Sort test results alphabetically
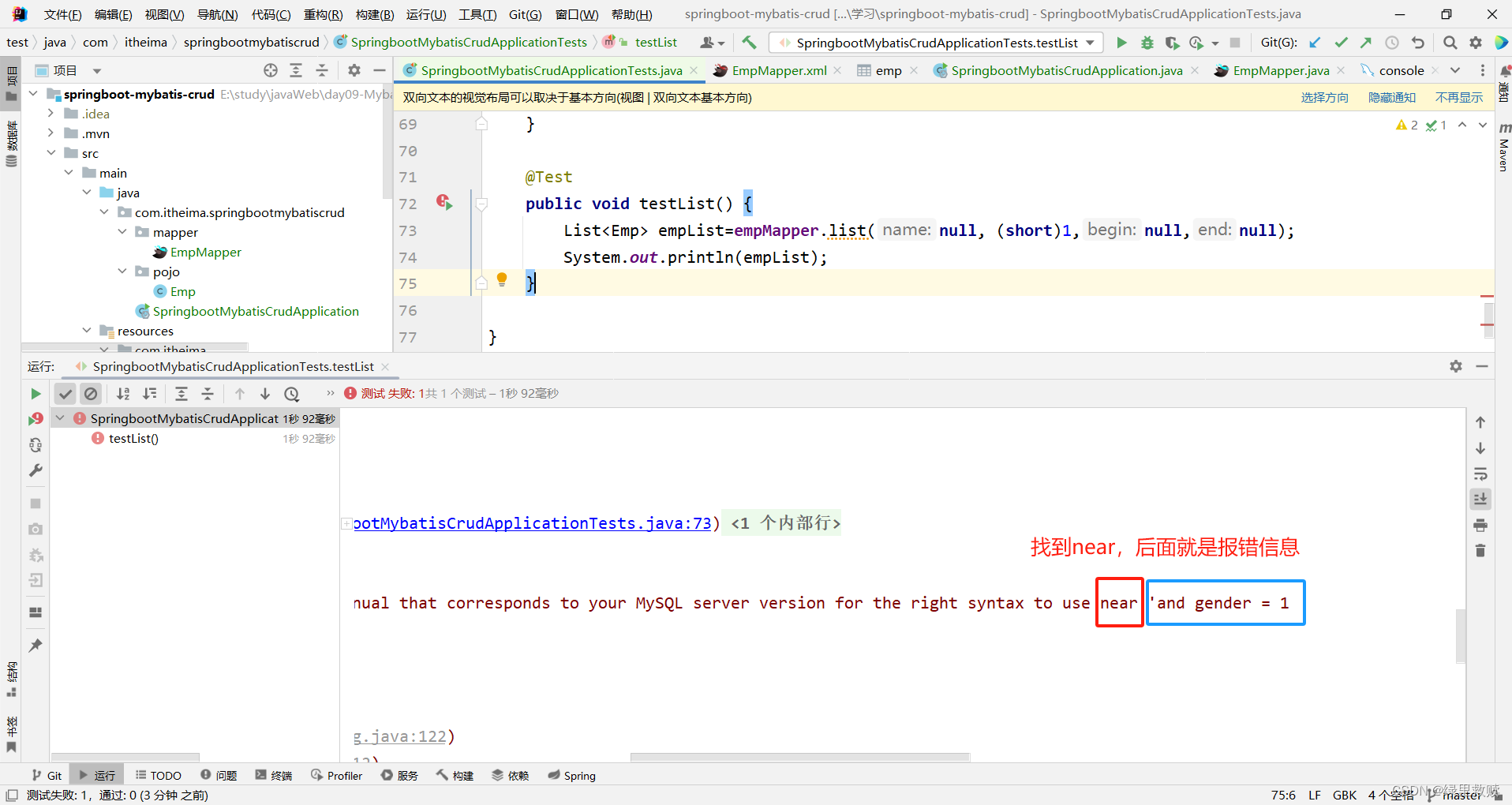1512x805 pixels. pos(123,394)
